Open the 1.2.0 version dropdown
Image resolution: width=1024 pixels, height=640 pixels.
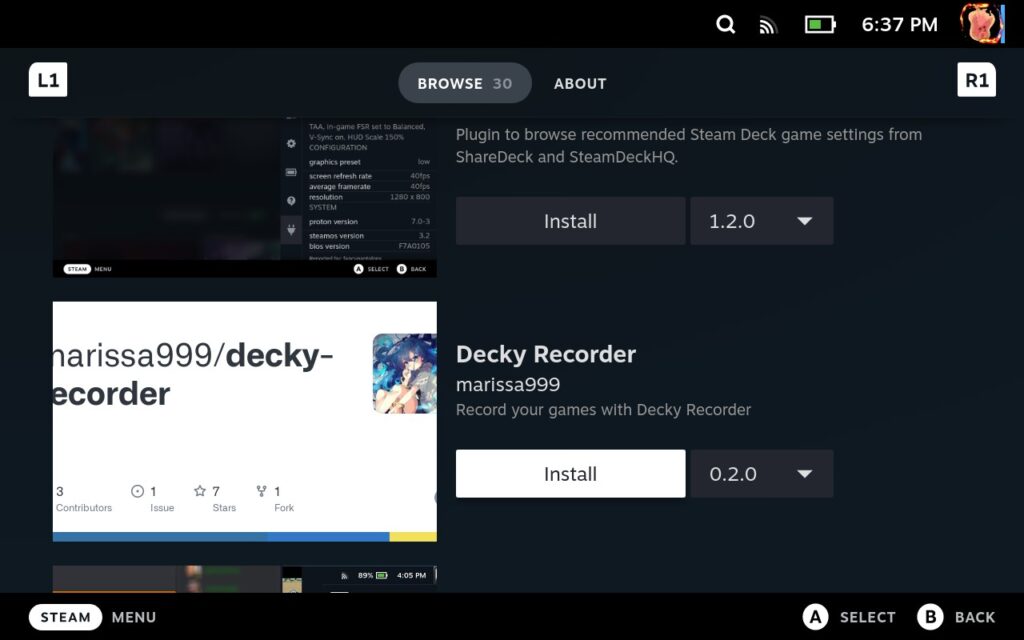point(761,221)
